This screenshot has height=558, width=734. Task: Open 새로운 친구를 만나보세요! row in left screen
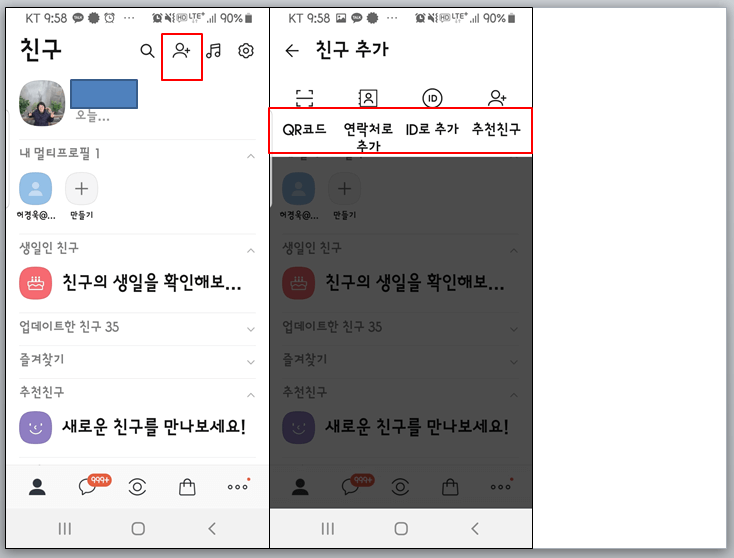[x=138, y=427]
